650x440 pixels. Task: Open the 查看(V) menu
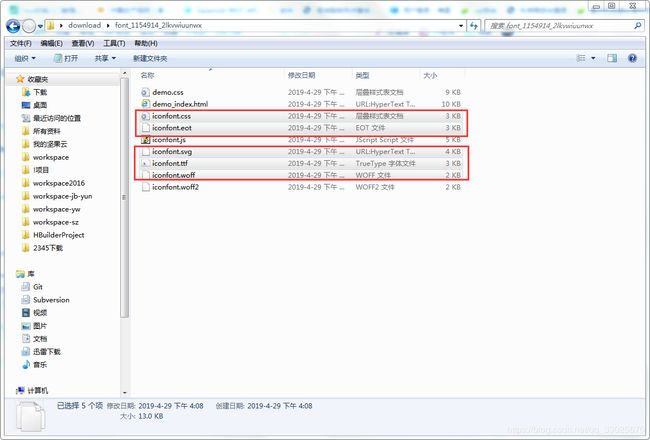pyautogui.click(x=83, y=43)
